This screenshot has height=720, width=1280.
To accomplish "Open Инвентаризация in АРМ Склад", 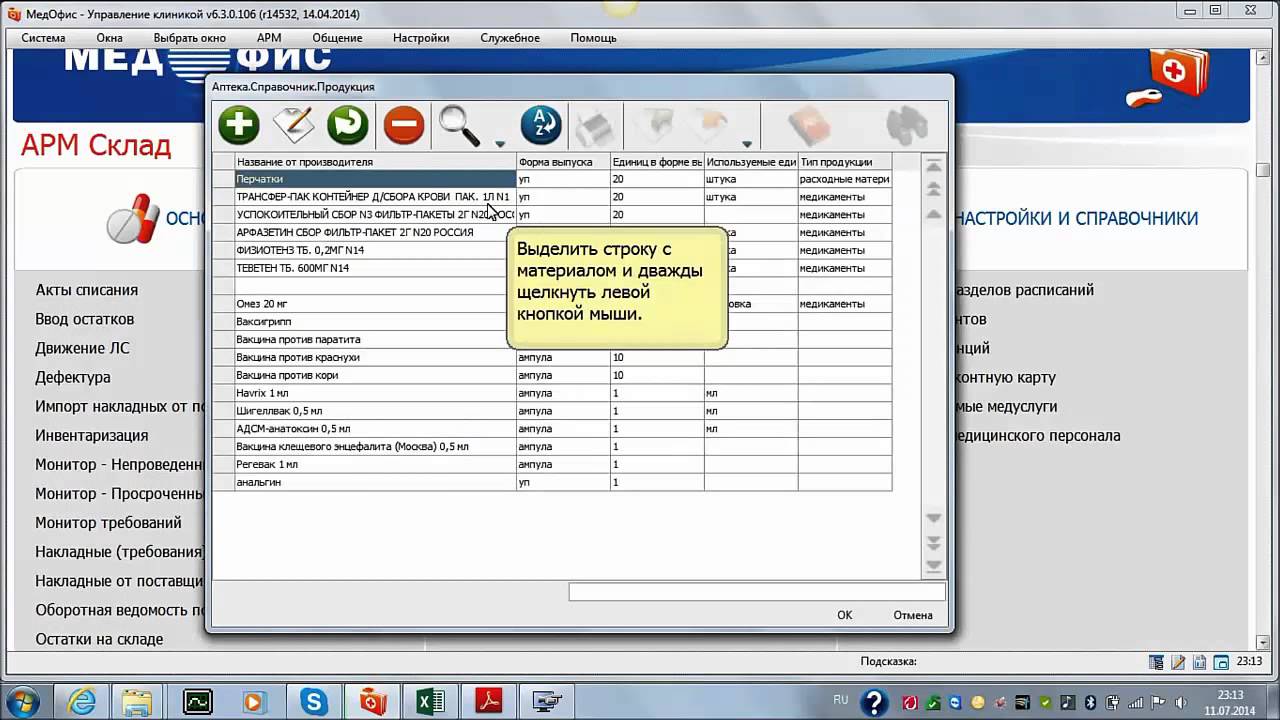I will coord(92,435).
